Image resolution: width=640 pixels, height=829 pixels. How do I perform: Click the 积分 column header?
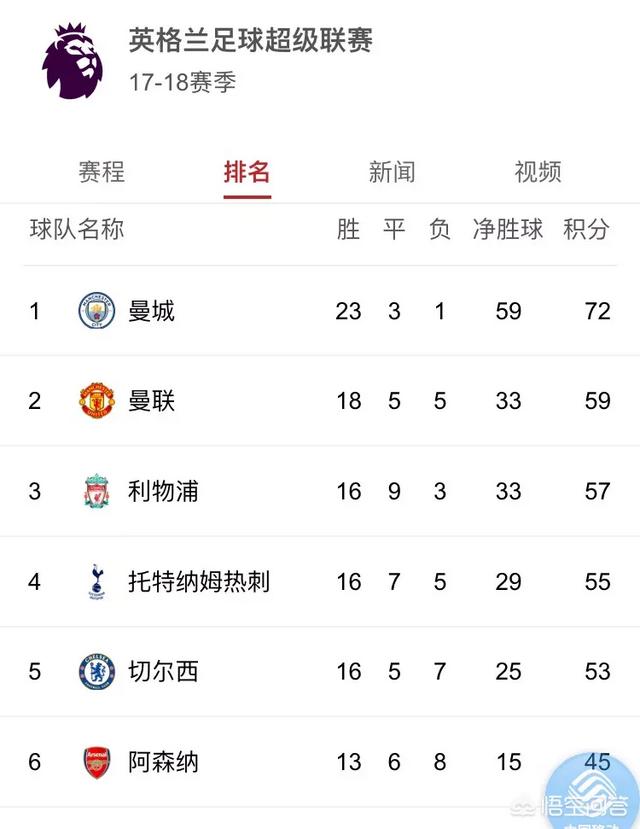586,229
